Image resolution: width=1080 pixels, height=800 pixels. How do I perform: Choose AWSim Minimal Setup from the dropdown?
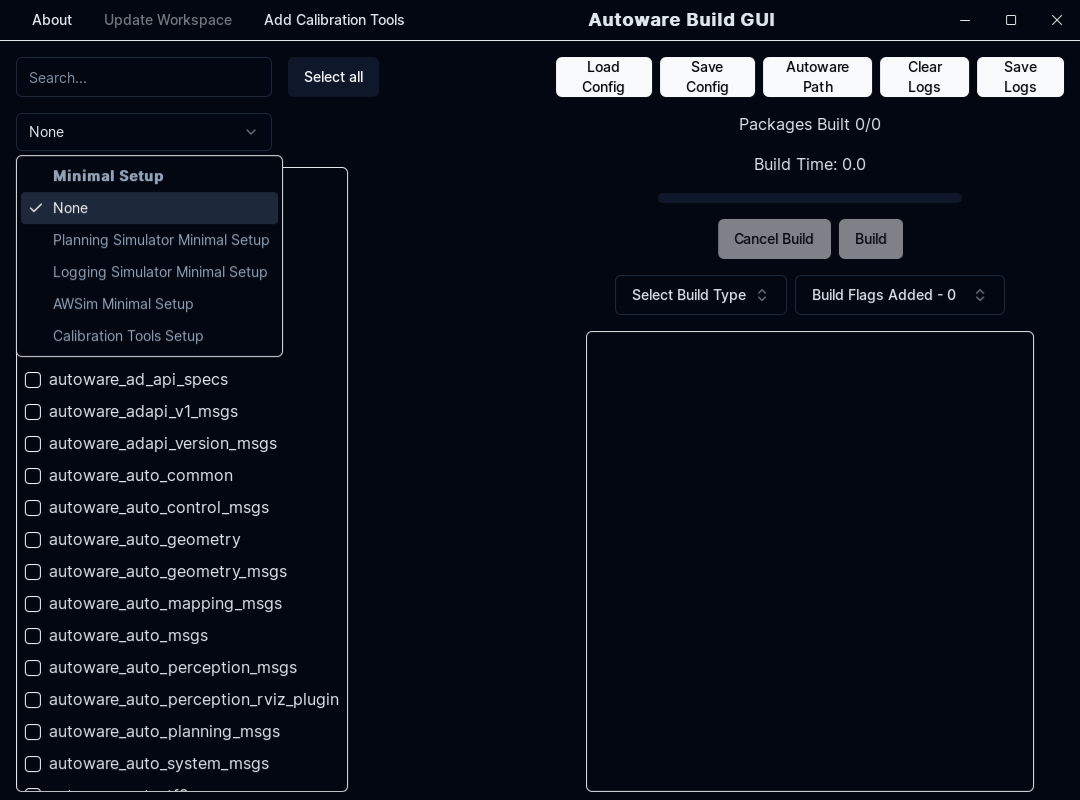click(123, 304)
